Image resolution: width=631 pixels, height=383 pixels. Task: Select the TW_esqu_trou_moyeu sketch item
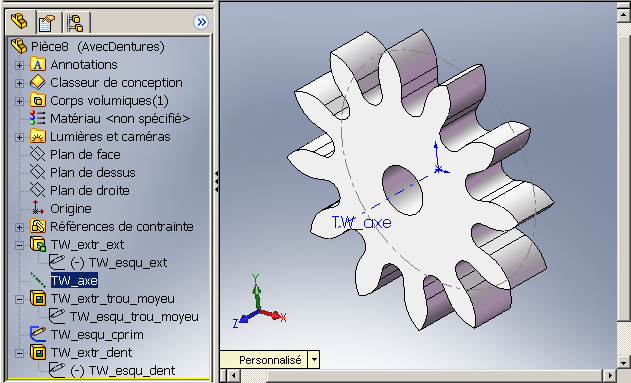pyautogui.click(x=124, y=317)
